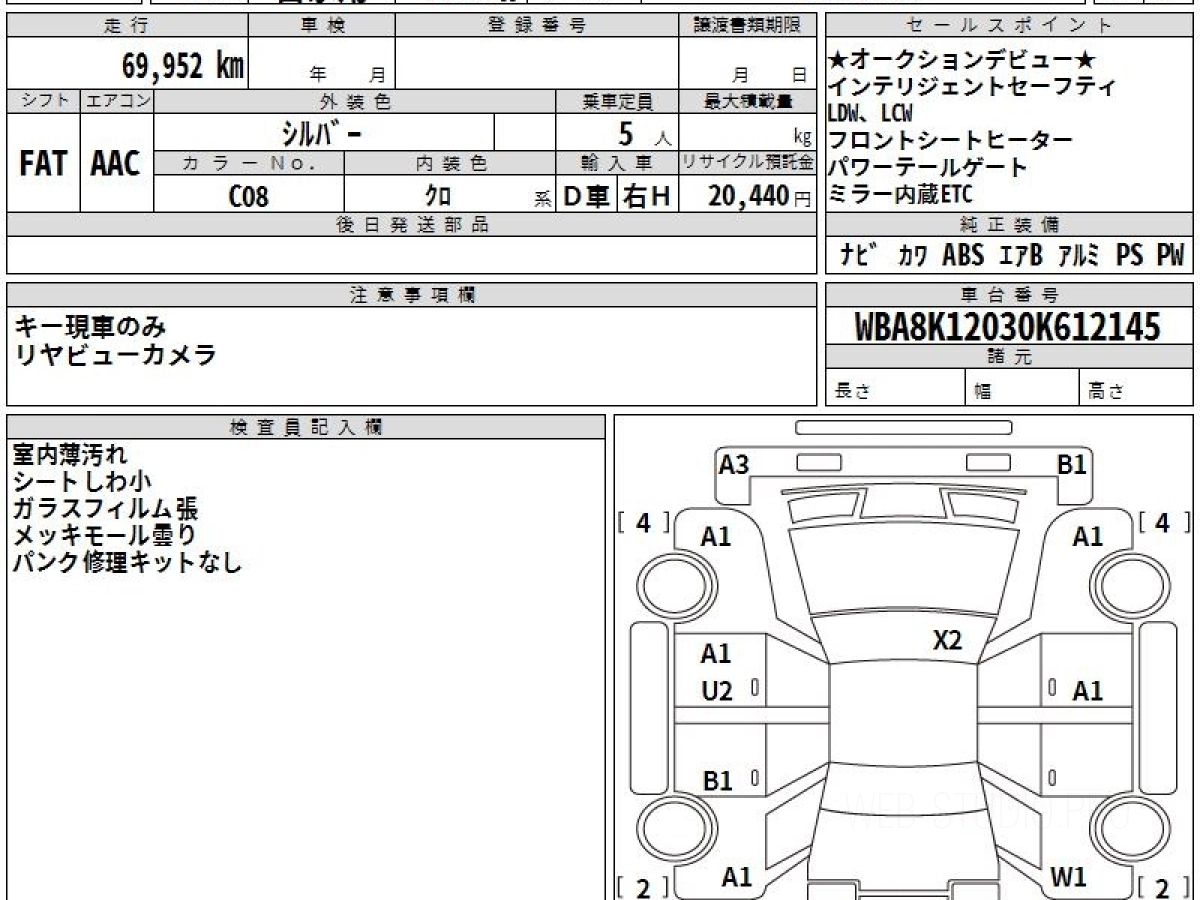Viewport: 1200px width, 900px height.
Task: Click the "アルミ" equipment entry
Action: click(x=1080, y=255)
